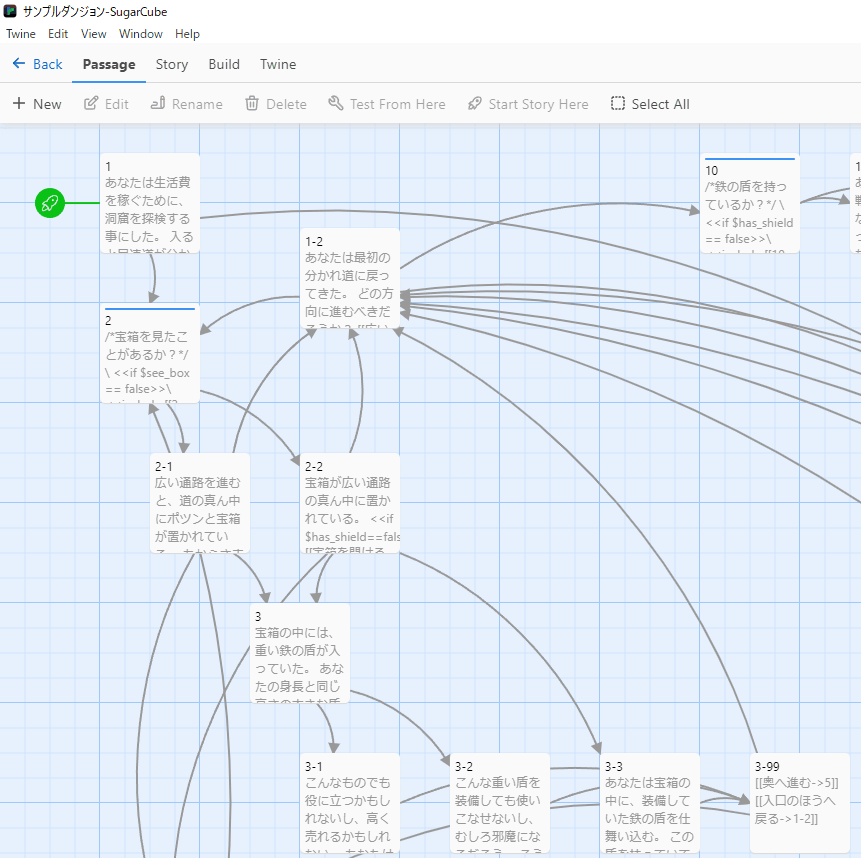This screenshot has height=858, width=861.
Task: Select passage card titled 2-2
Action: 350,503
